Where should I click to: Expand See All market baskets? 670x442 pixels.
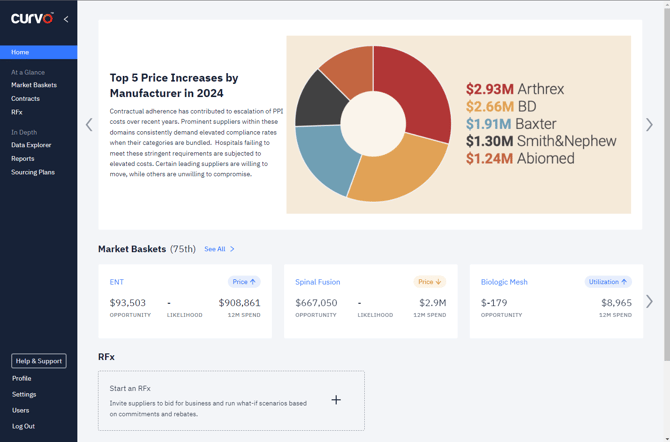coord(219,249)
